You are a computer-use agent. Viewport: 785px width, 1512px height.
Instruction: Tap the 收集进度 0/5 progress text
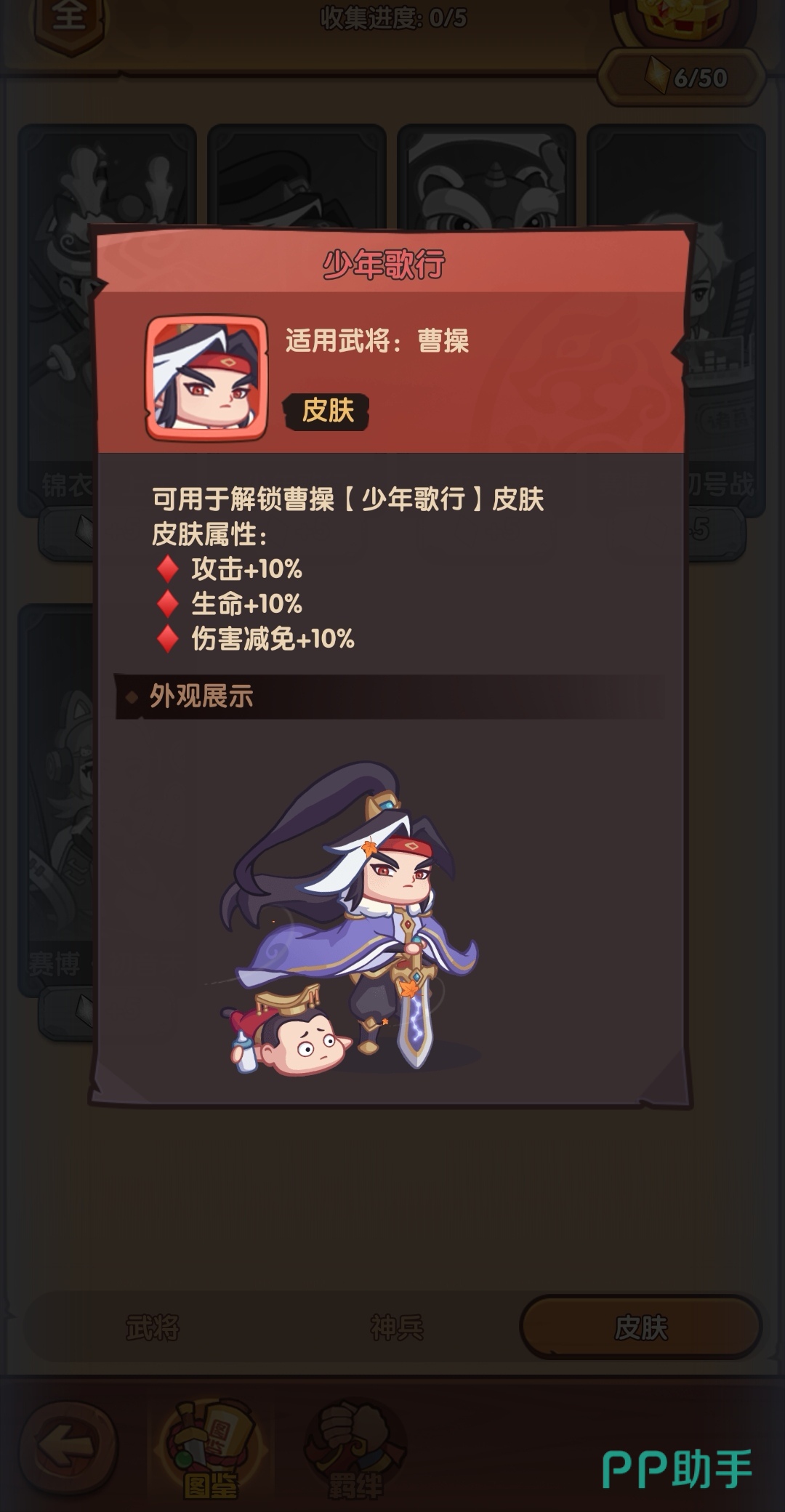[393, 18]
